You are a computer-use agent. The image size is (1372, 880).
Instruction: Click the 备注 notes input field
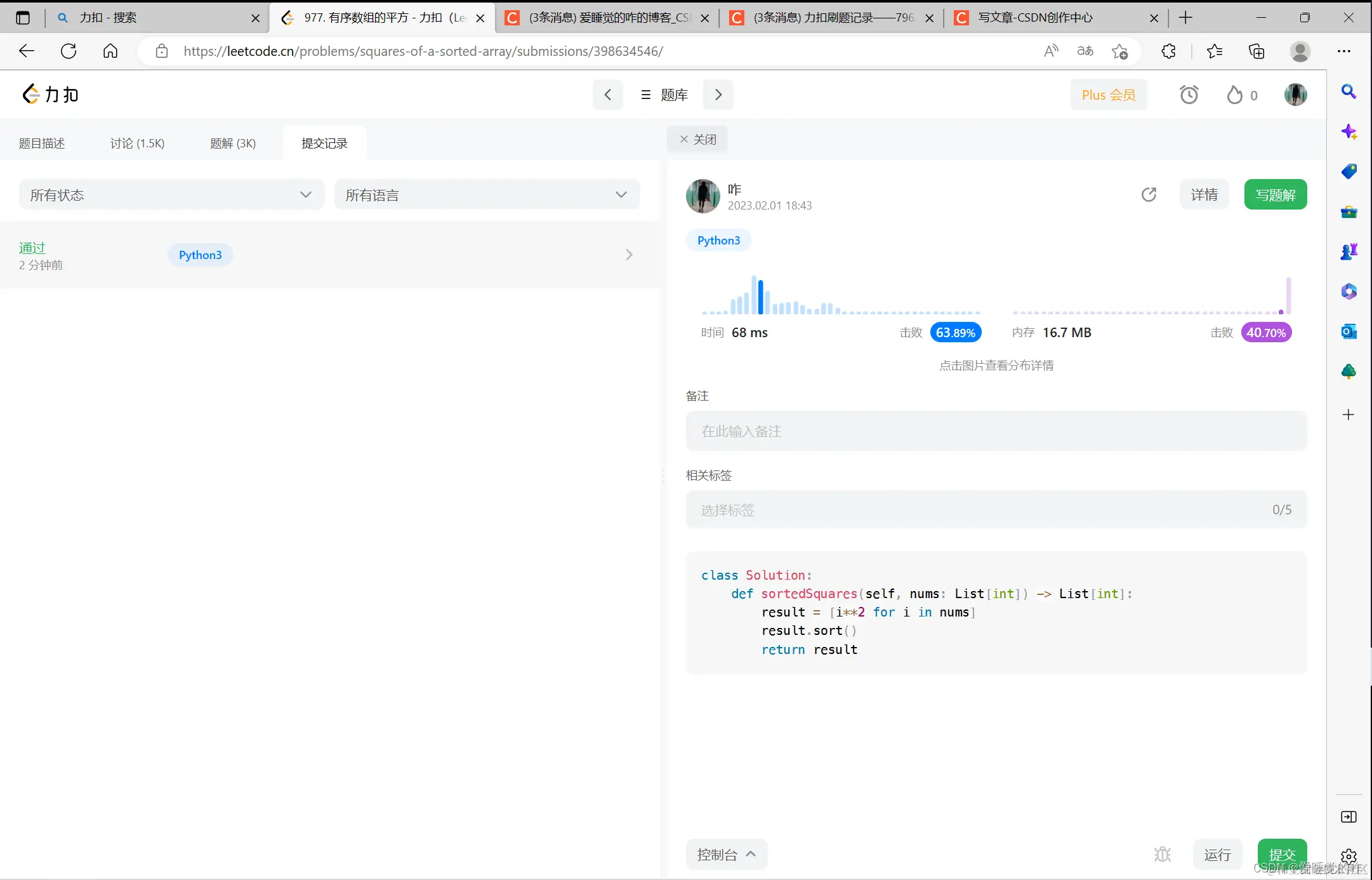coord(996,432)
